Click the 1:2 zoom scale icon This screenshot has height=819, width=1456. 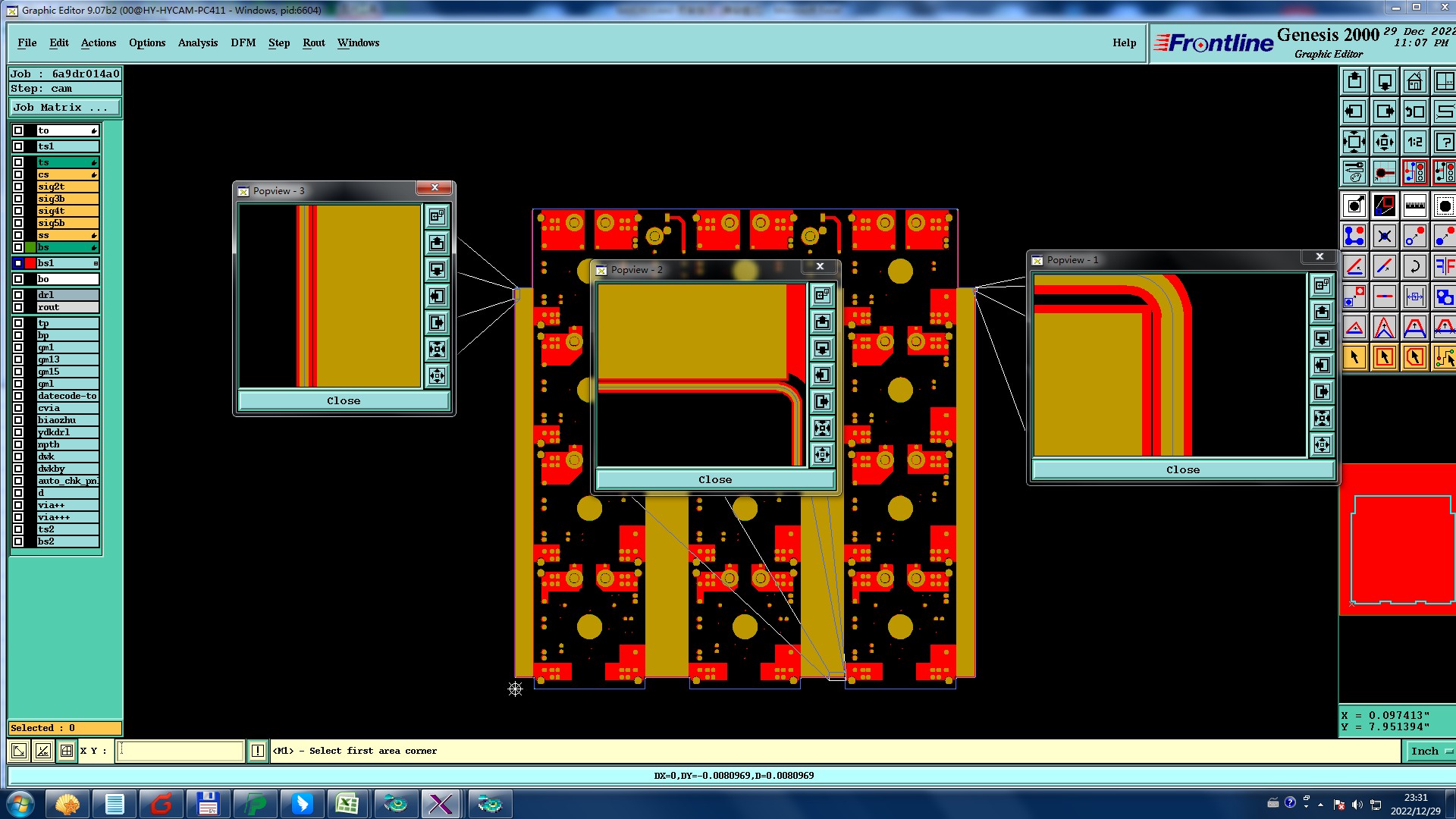click(1414, 142)
